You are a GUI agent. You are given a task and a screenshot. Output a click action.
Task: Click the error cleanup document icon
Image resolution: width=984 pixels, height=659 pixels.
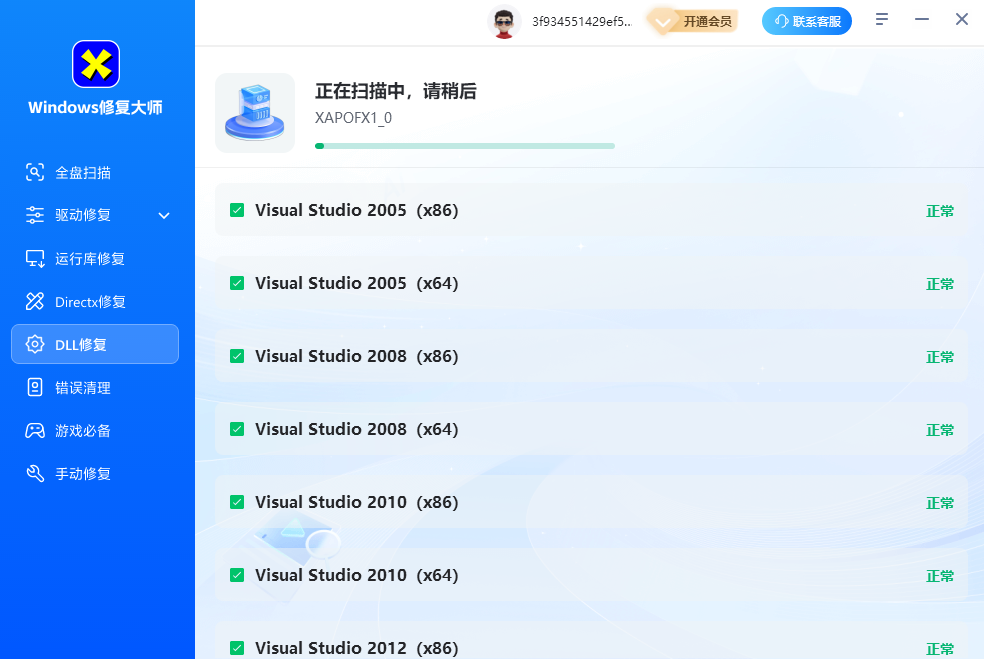35,387
